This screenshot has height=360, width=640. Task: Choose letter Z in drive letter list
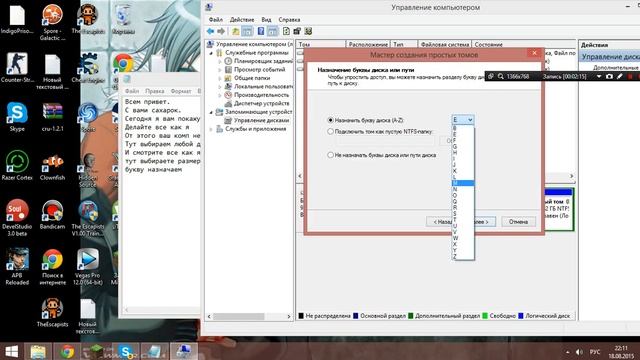point(463,256)
